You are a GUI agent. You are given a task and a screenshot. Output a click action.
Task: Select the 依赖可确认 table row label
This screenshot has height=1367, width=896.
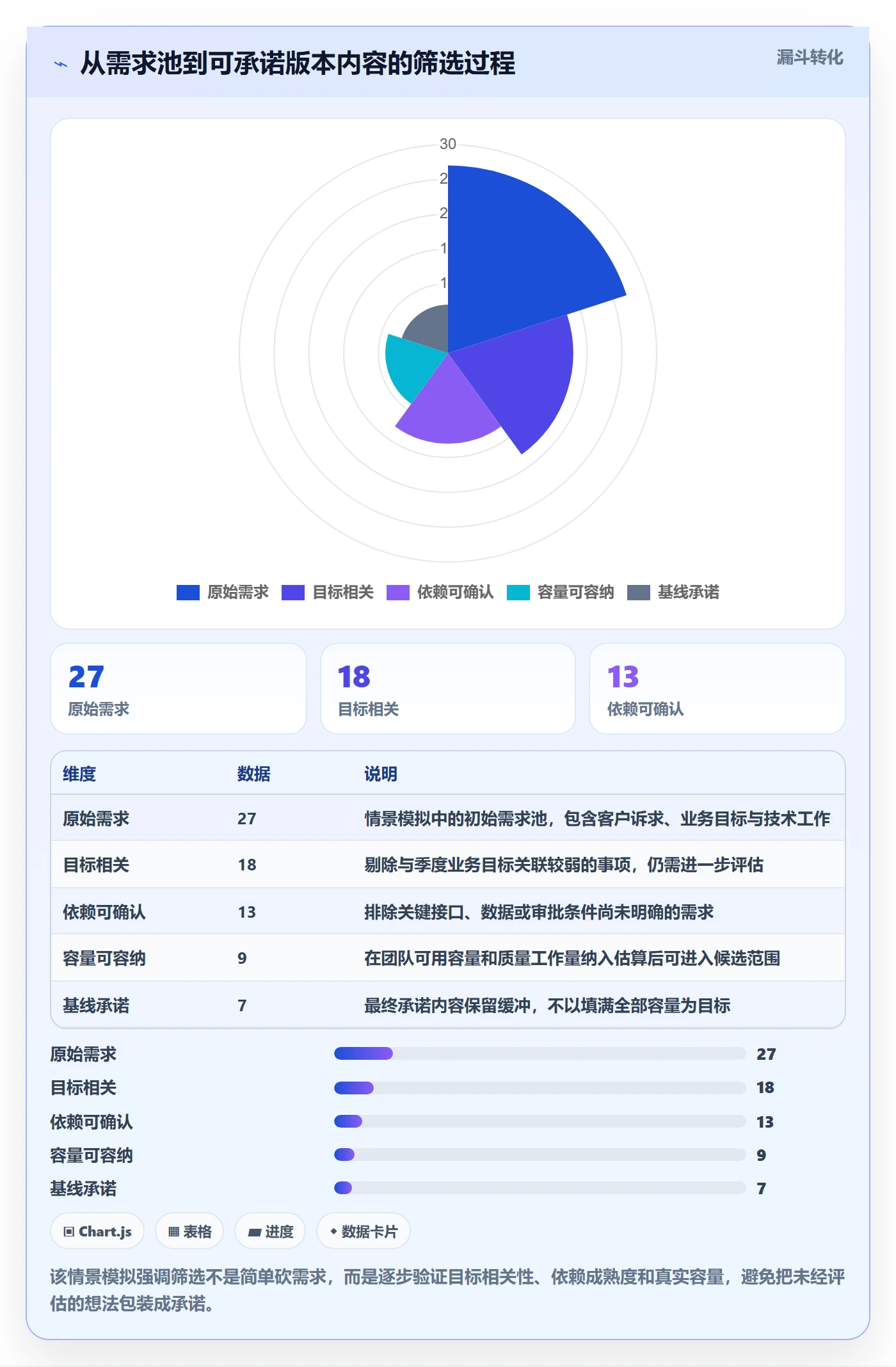coord(104,912)
